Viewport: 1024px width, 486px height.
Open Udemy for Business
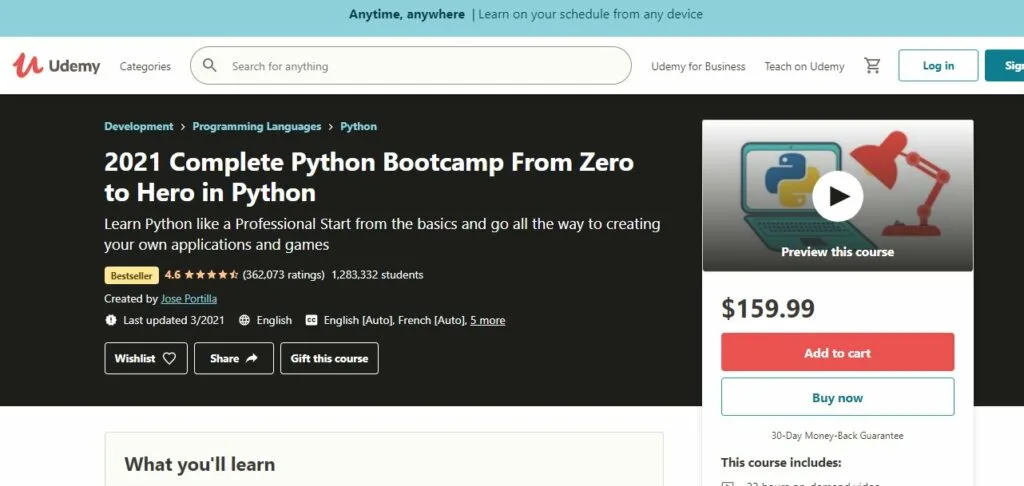click(x=698, y=66)
